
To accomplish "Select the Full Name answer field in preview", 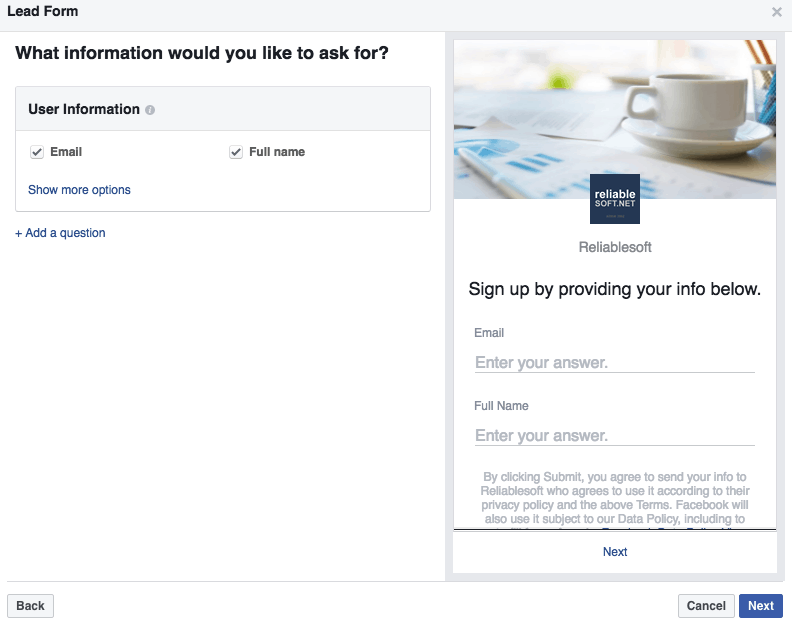I will 614,436.
